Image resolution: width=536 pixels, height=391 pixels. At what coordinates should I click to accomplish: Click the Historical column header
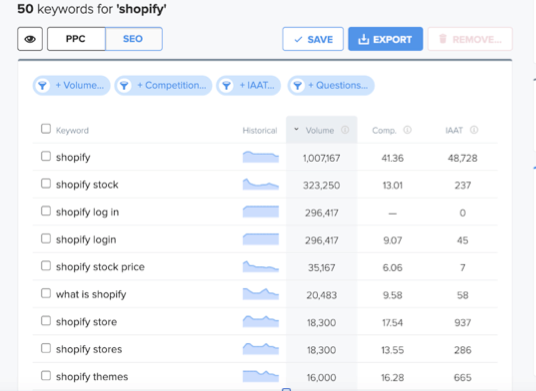(x=259, y=131)
